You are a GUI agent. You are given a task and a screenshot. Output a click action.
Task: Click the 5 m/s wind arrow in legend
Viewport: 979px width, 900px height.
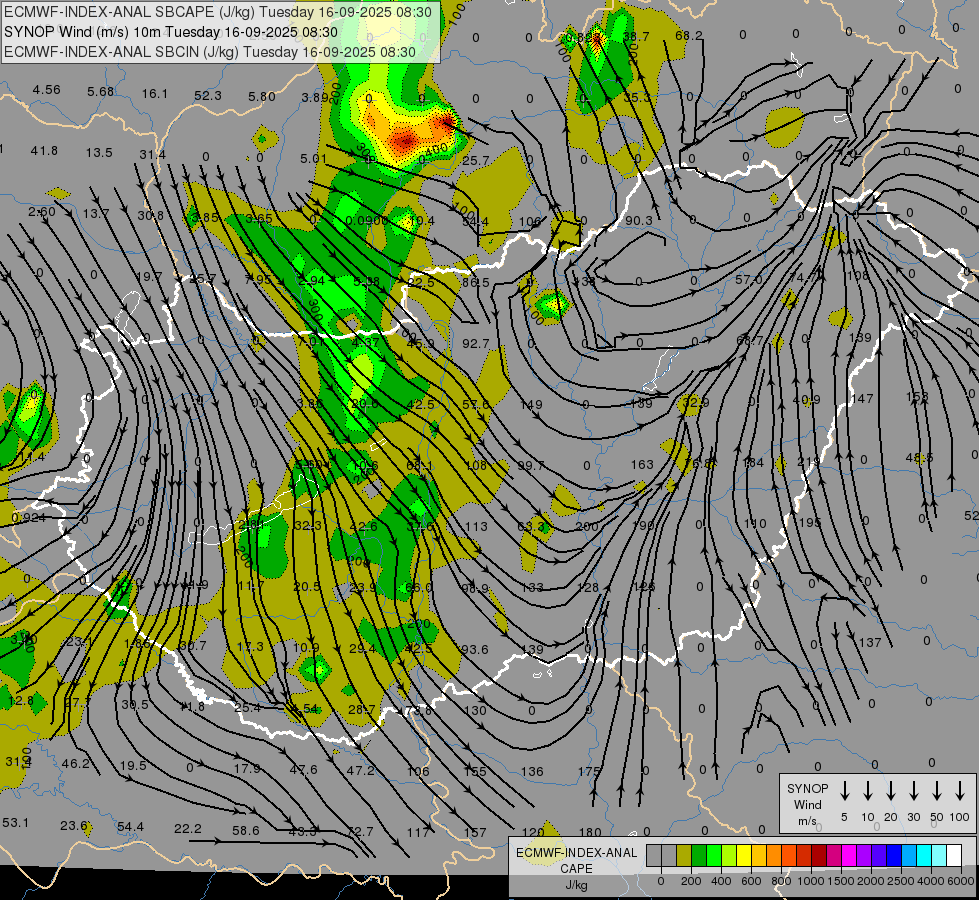click(x=844, y=791)
